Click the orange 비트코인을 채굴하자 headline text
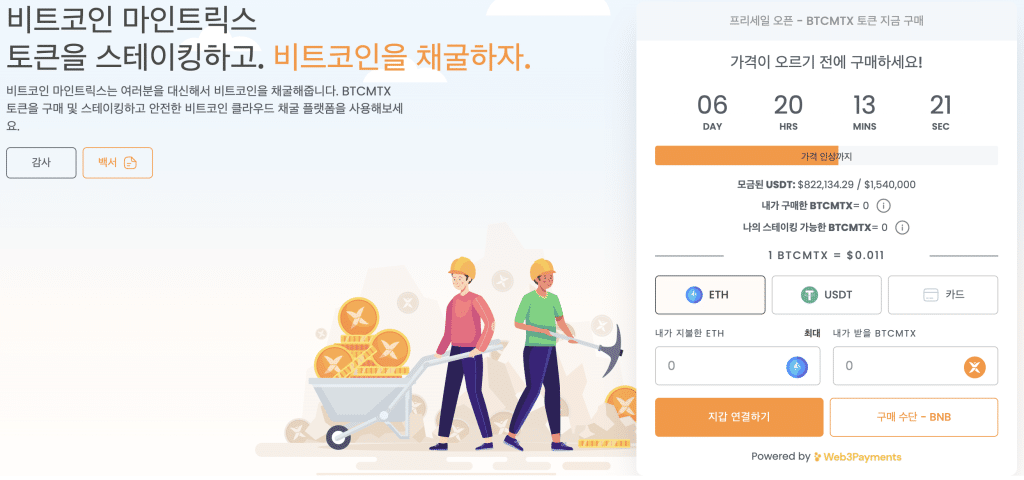The image size is (1024, 480). click(x=401, y=58)
